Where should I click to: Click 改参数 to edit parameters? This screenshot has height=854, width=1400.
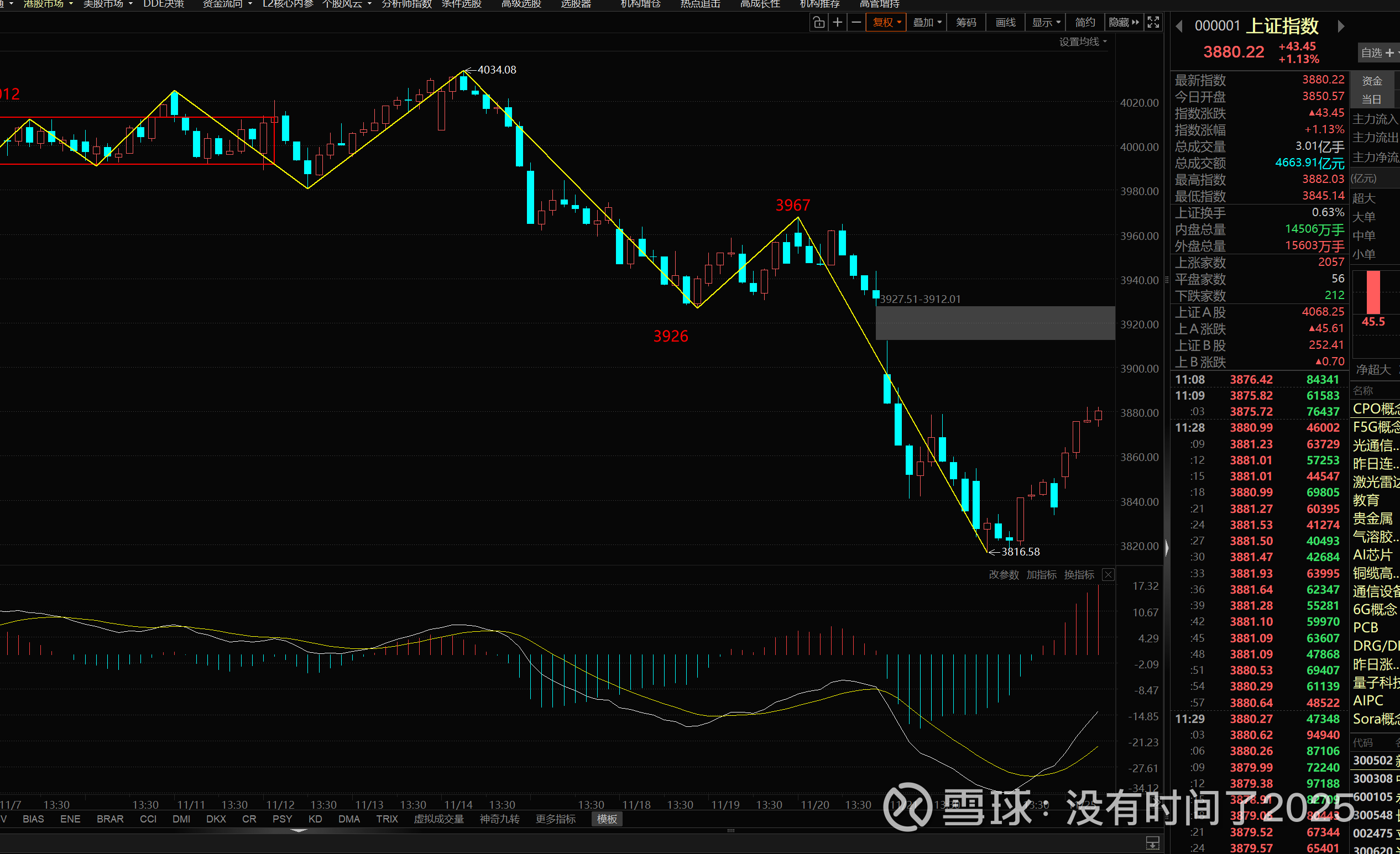pyautogui.click(x=1004, y=575)
